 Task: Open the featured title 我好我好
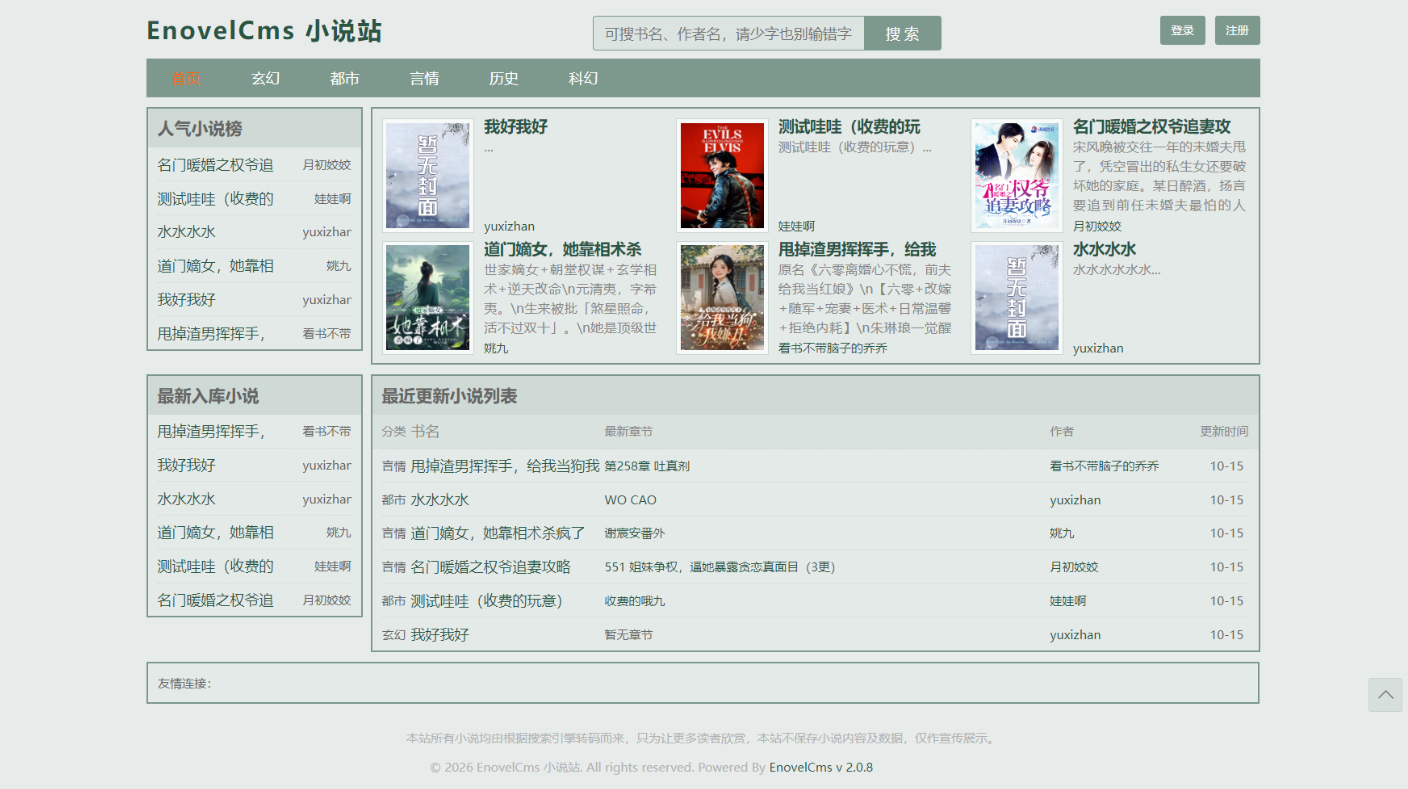516,127
